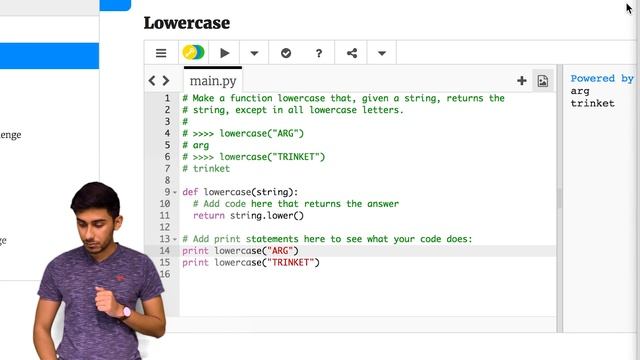
Task: Select the blue highlighted sidebar item
Action: click(x=49, y=56)
